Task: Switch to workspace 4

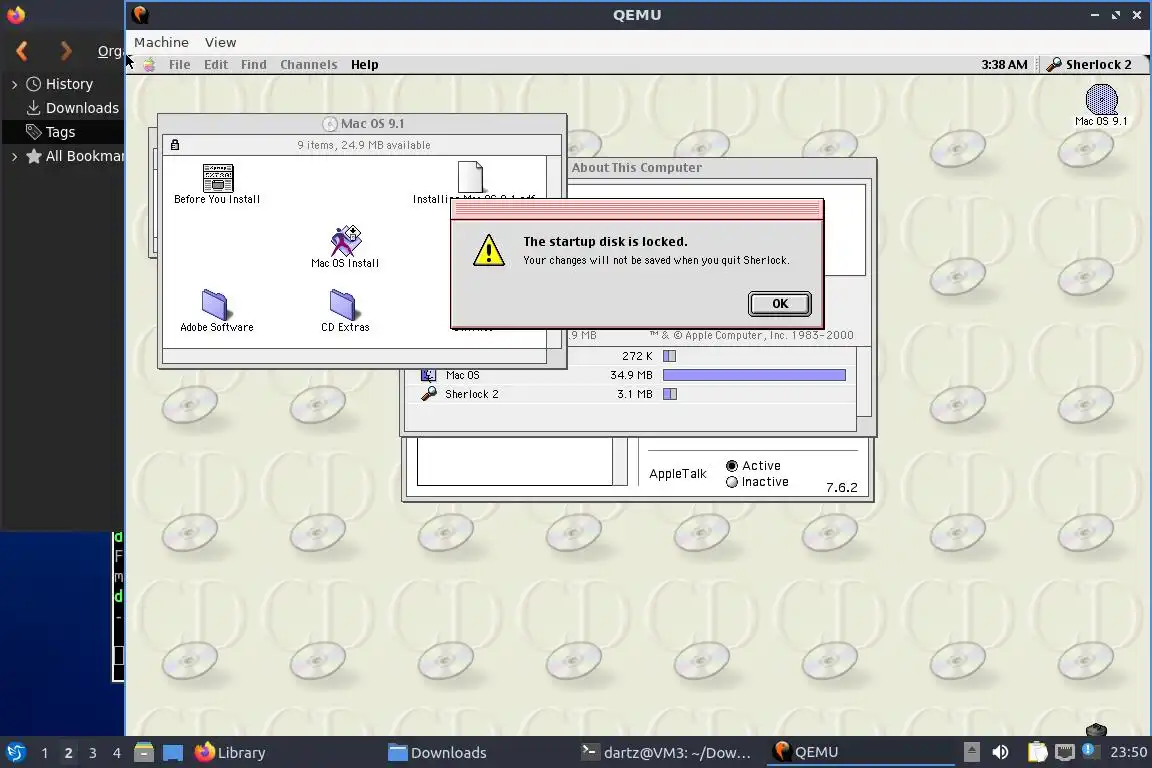Action: pos(117,753)
